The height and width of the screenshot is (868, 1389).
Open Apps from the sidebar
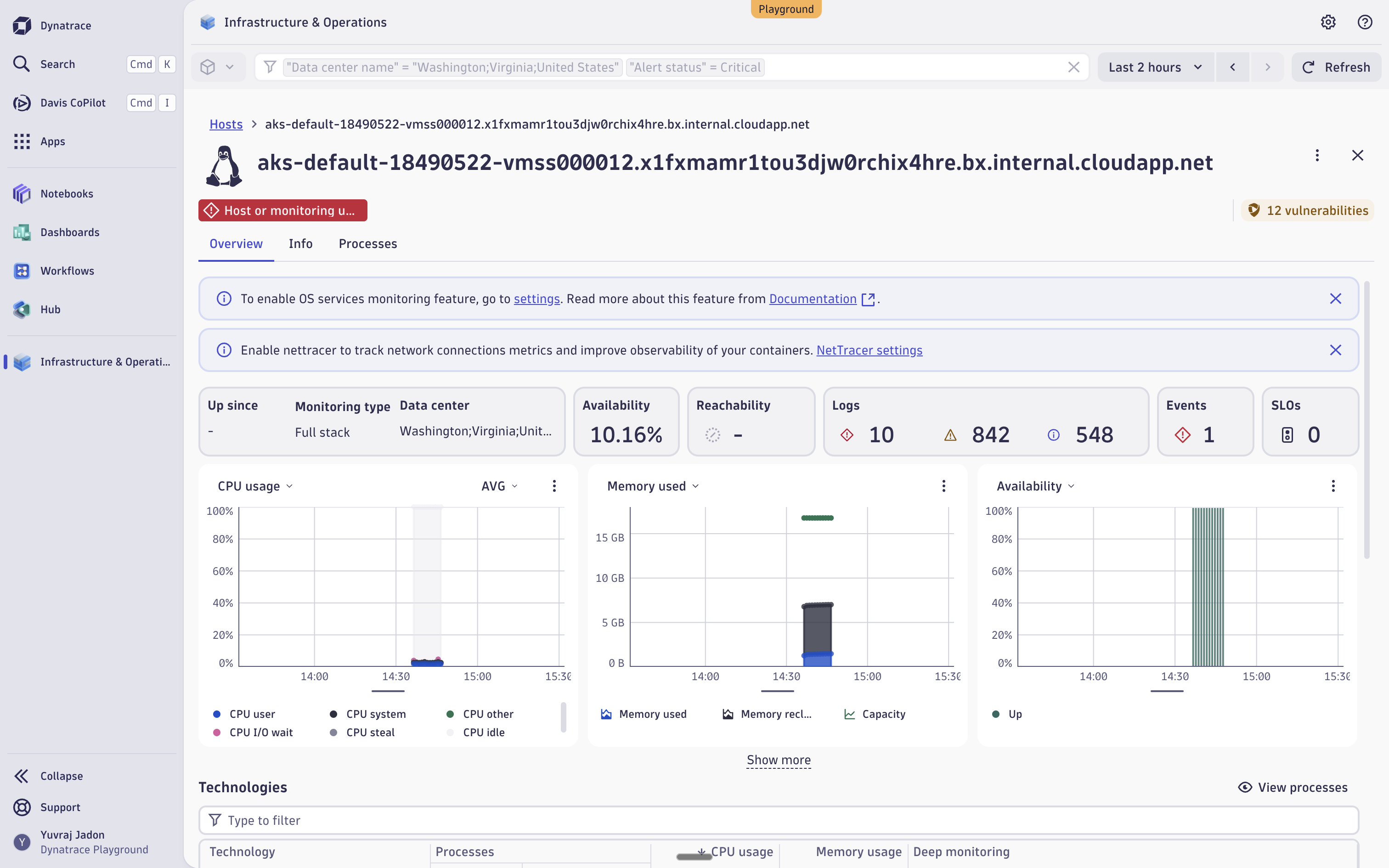point(53,141)
